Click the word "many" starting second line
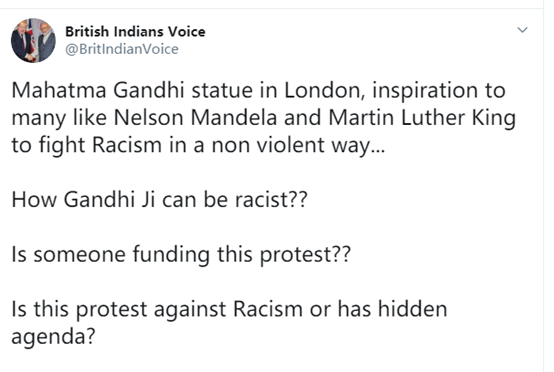 tap(39, 119)
